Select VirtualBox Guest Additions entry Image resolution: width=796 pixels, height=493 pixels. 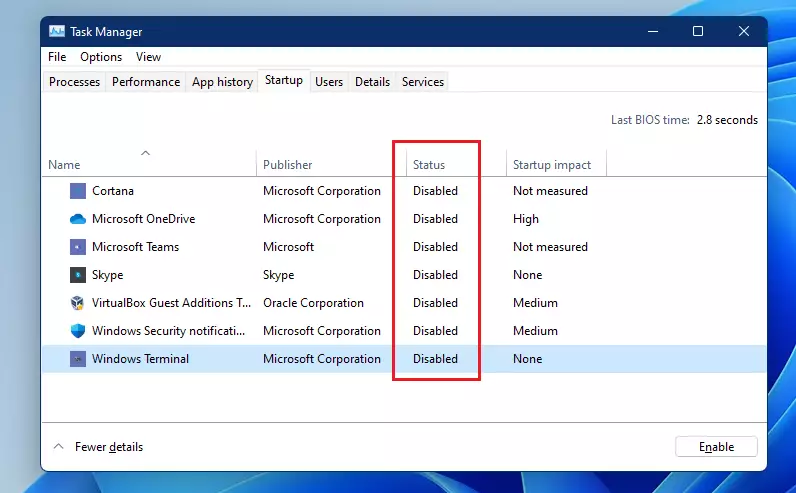coord(172,303)
